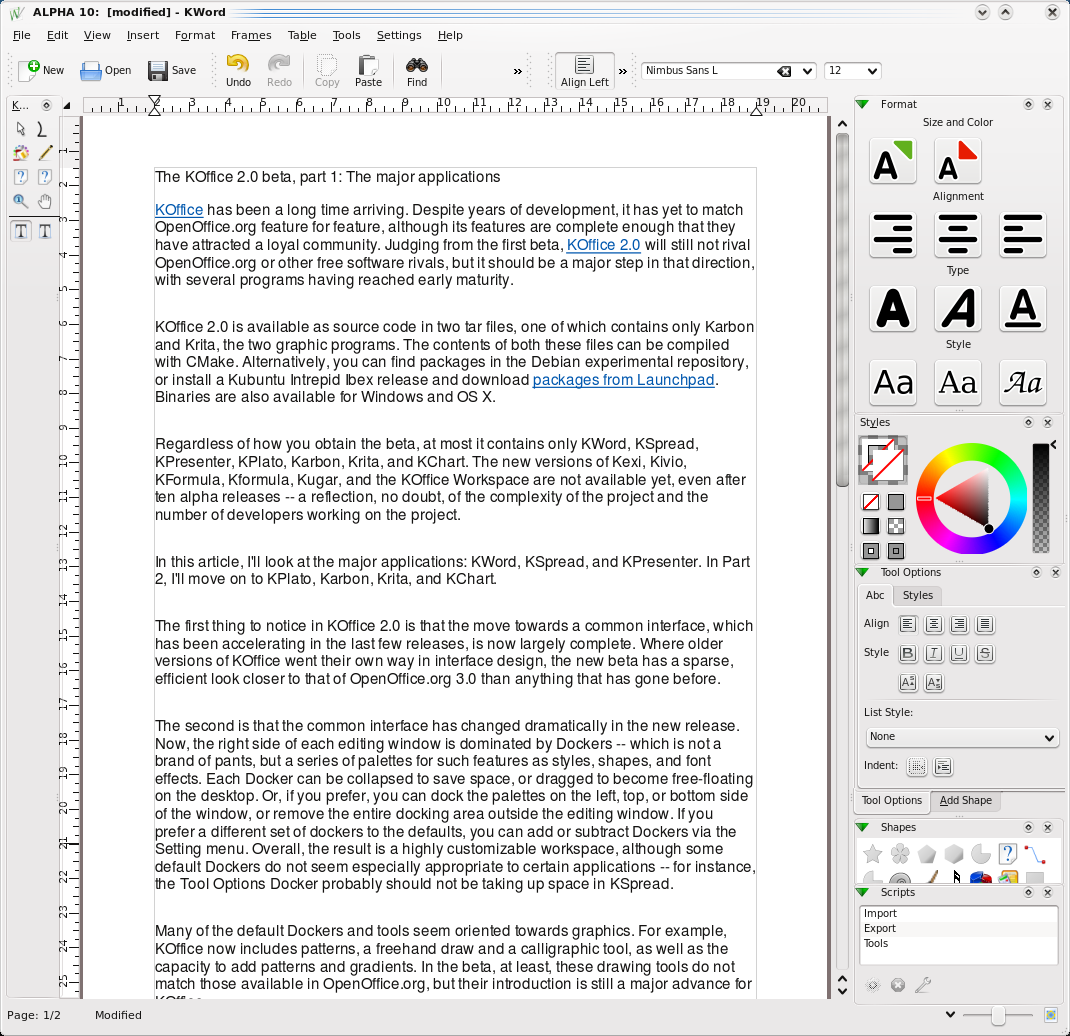Collapse the Format docker panel
This screenshot has height=1036, width=1070.
tap(862, 104)
